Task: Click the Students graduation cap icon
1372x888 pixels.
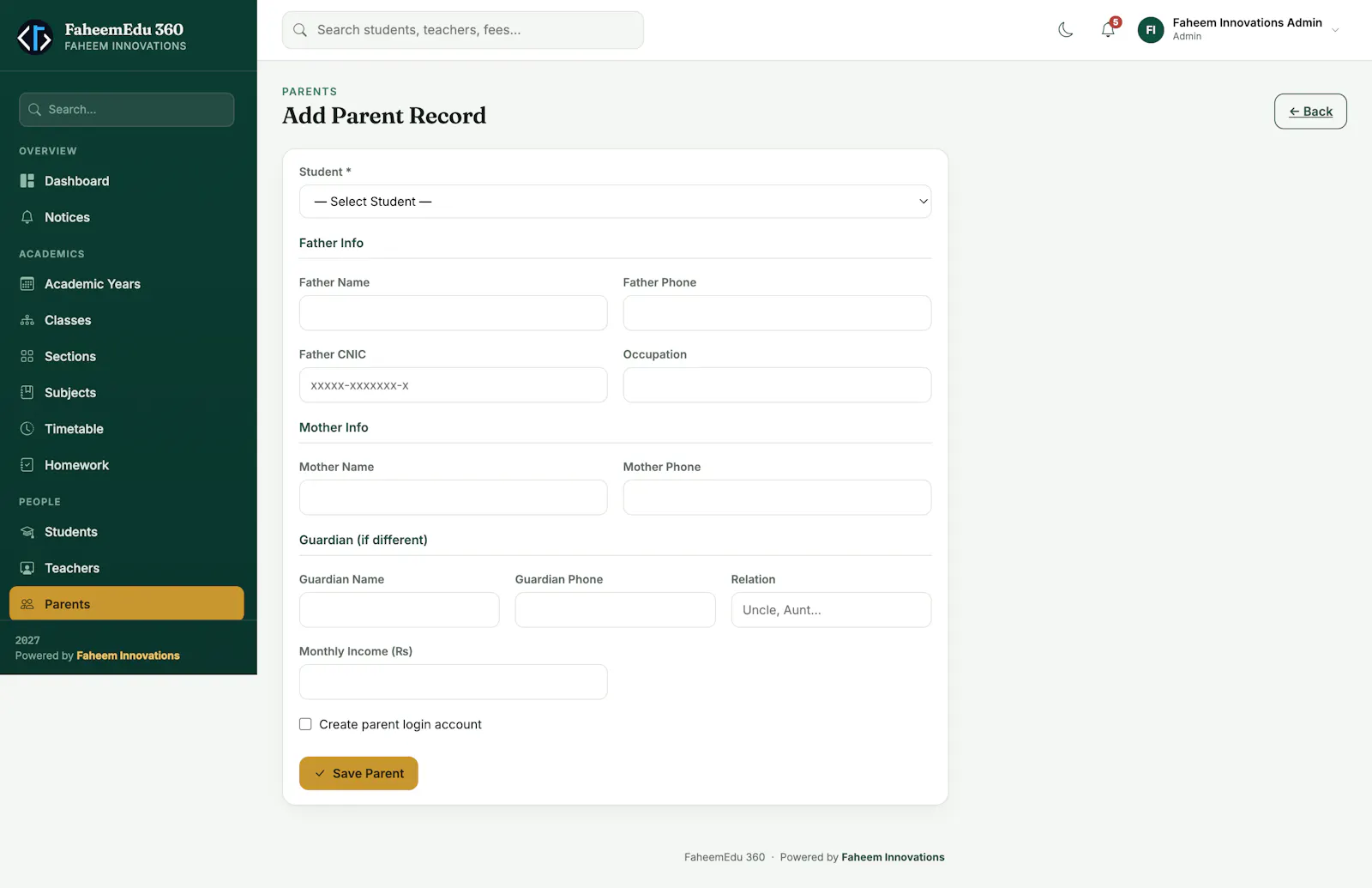Action: pos(27,532)
